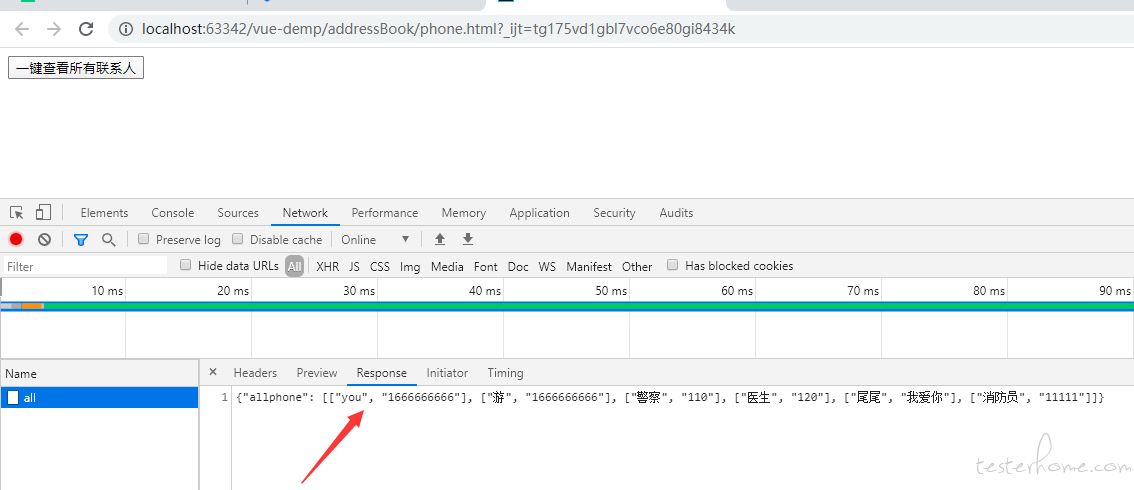Filter requests by Other
The width and height of the screenshot is (1134, 490).
tap(637, 266)
